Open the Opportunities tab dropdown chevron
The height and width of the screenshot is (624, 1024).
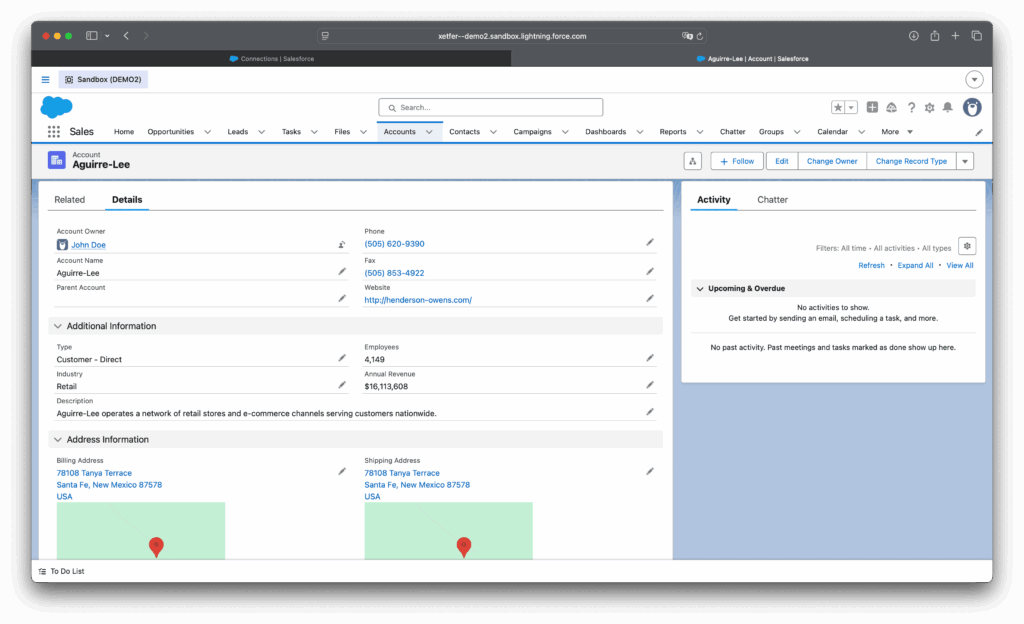208,132
